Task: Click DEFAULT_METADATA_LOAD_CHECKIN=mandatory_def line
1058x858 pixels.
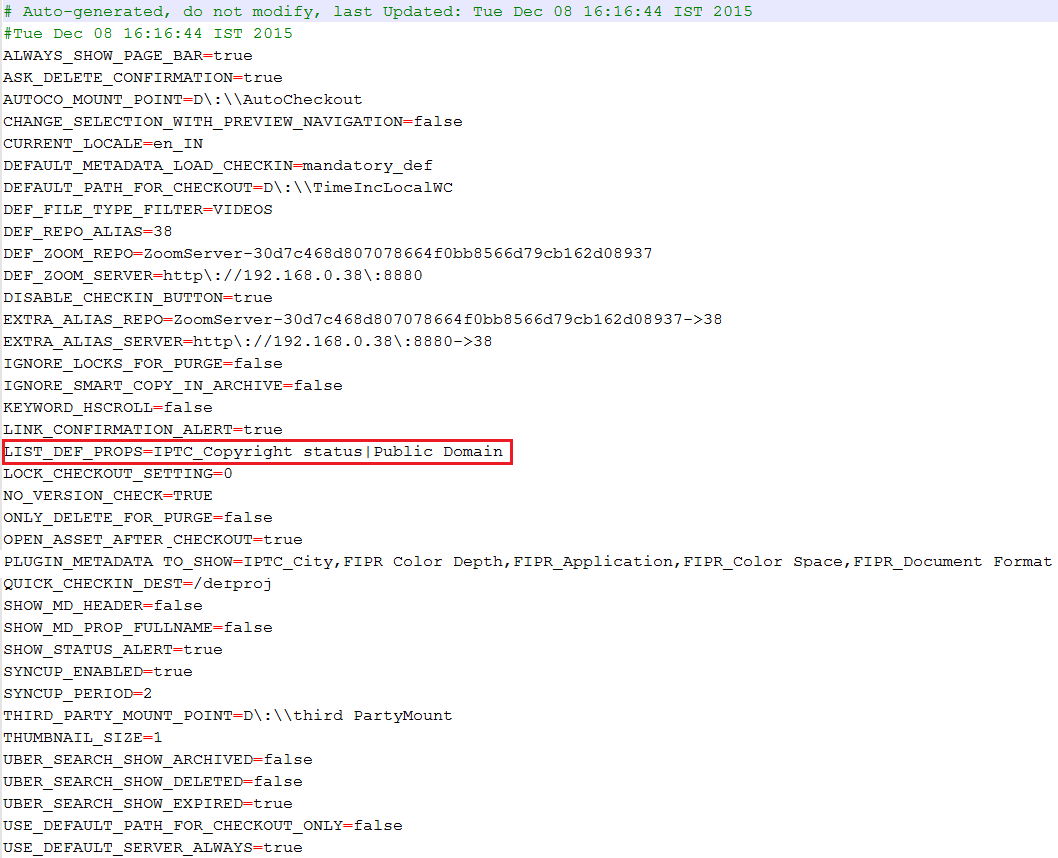Action: (x=217, y=165)
